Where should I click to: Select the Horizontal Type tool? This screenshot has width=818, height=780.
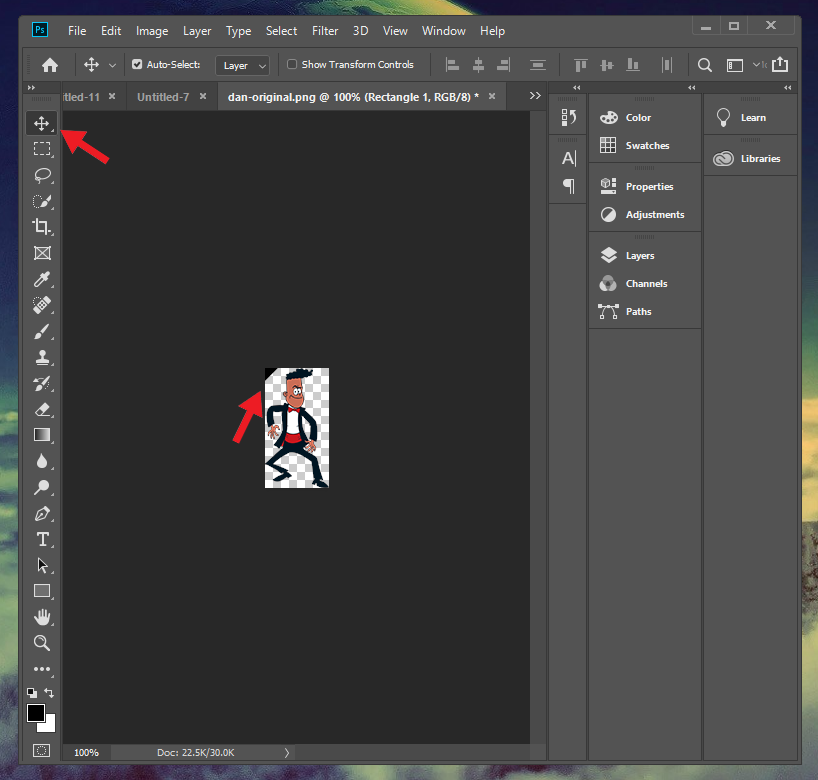click(x=42, y=539)
